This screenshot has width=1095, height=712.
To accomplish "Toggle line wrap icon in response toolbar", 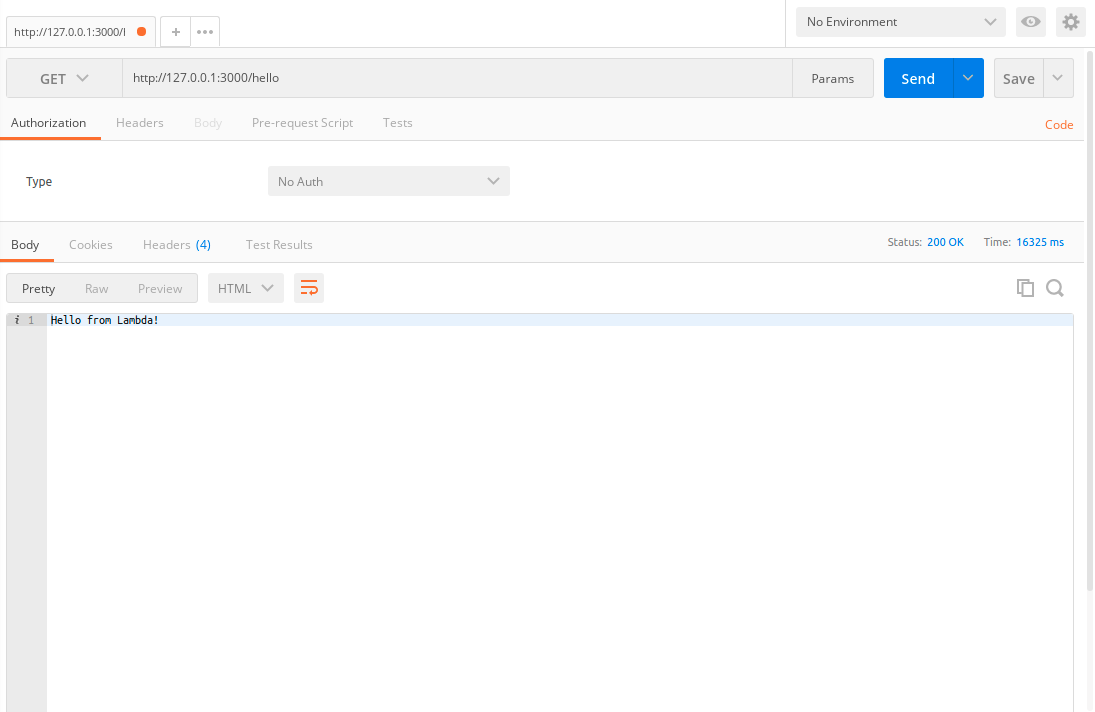I will pyautogui.click(x=309, y=288).
